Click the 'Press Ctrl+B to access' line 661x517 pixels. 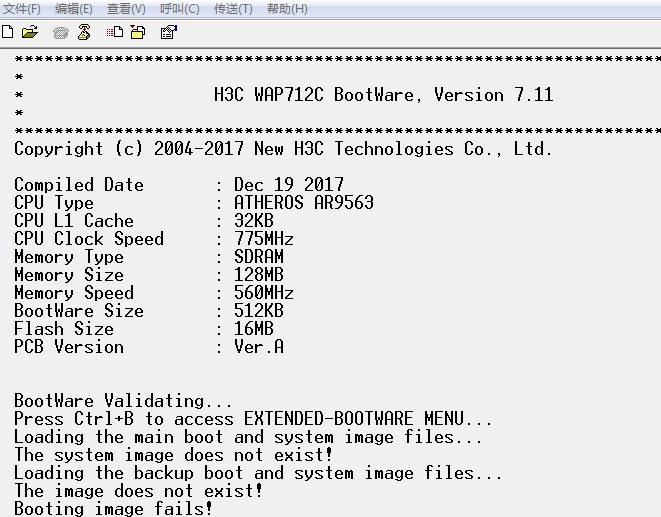[x=253, y=419]
